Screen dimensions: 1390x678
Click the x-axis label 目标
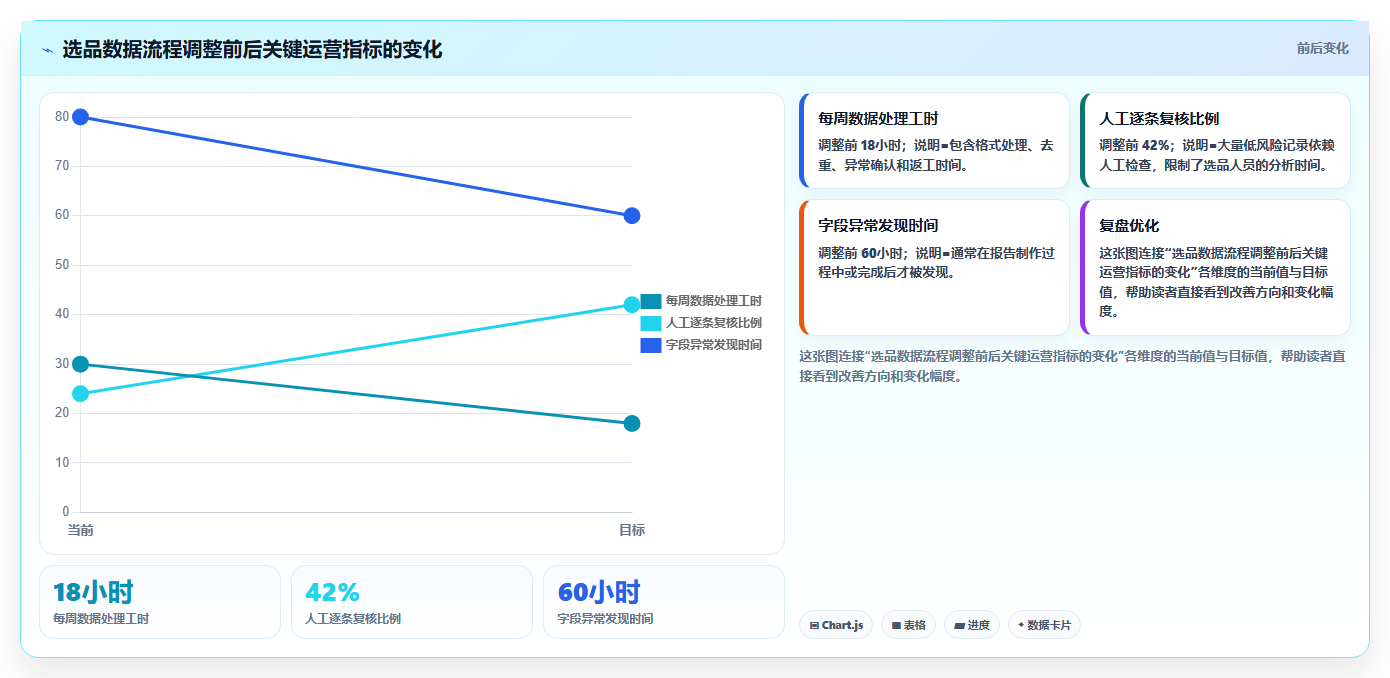point(632,530)
